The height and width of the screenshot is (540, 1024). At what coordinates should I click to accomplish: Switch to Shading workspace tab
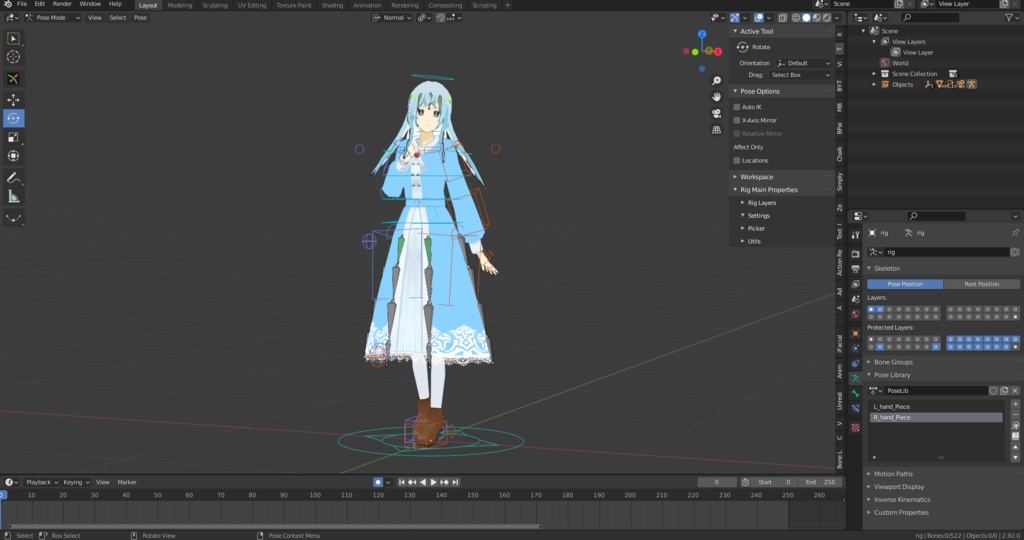[332, 5]
